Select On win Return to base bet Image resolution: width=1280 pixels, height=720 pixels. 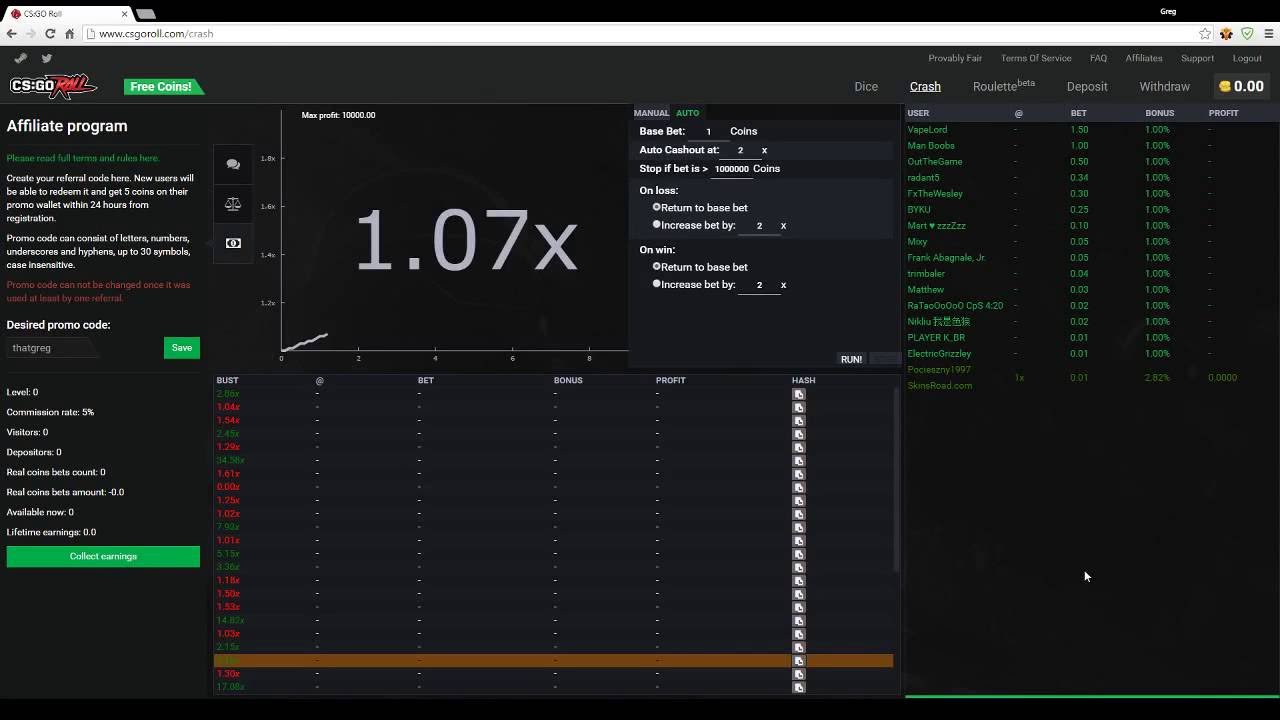(x=657, y=266)
